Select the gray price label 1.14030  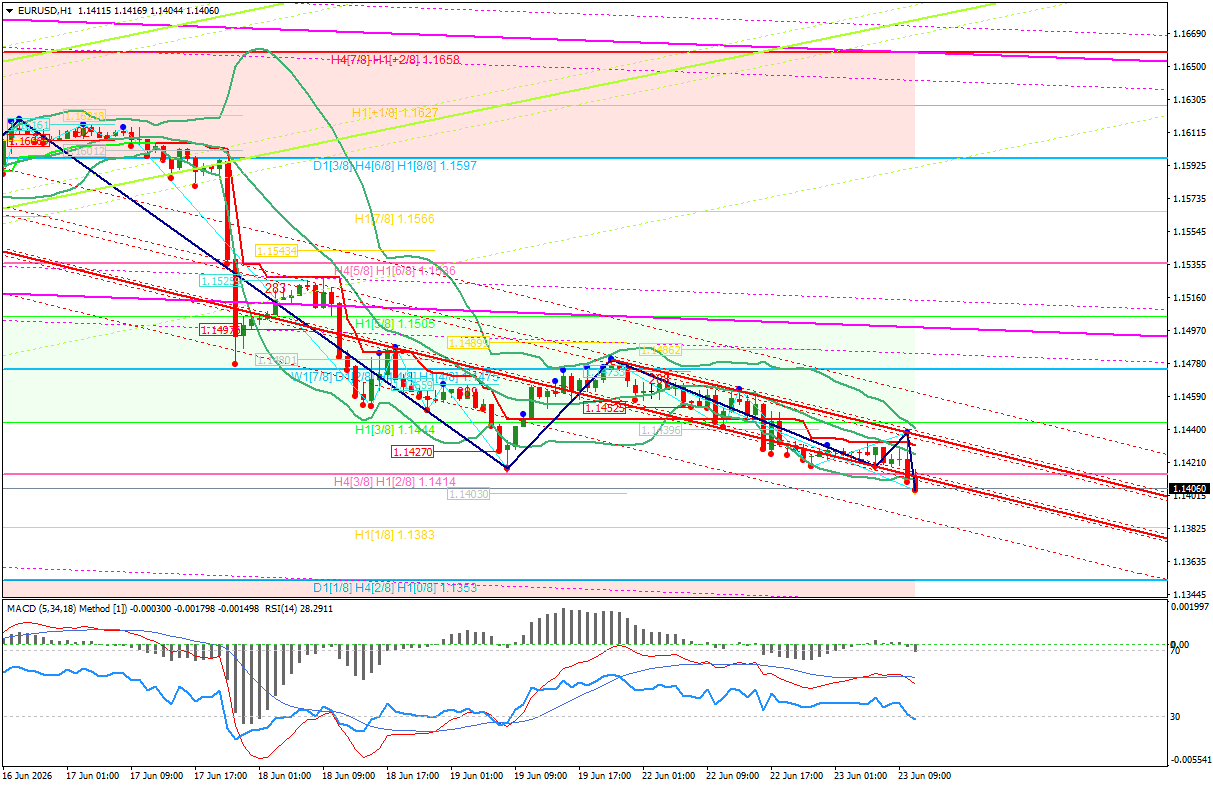[x=468, y=494]
